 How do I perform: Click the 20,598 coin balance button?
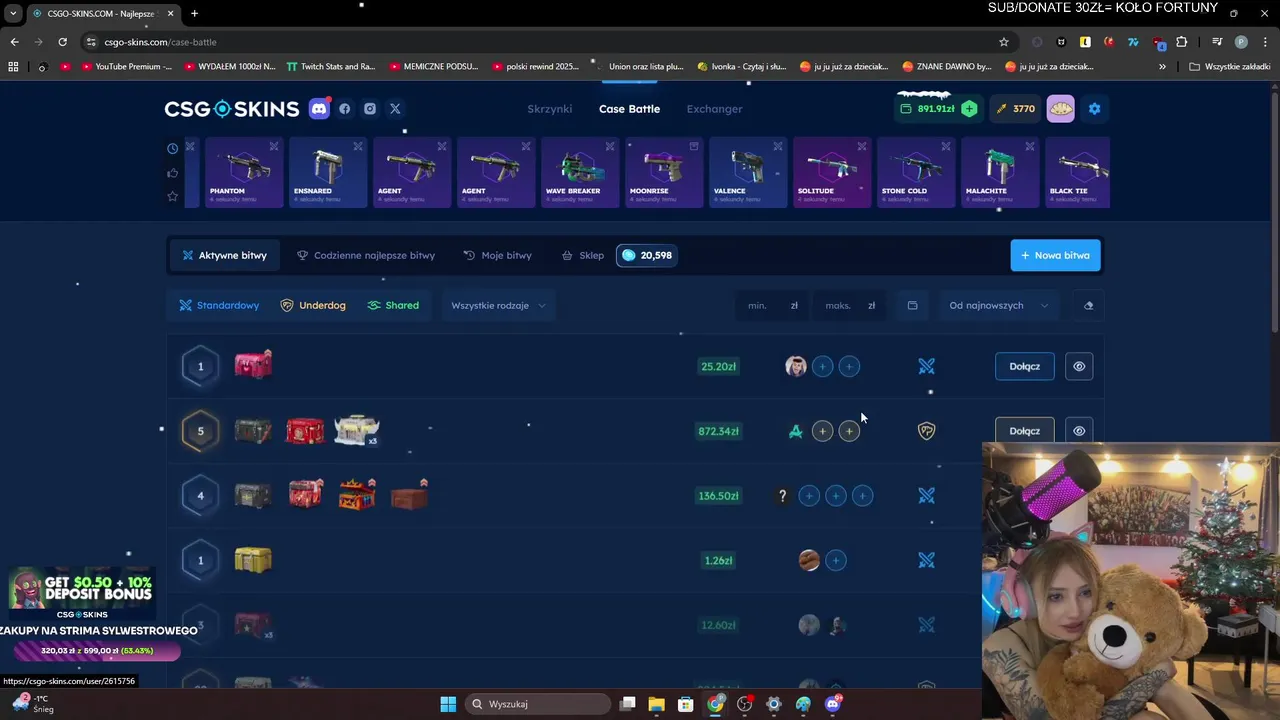pos(646,255)
